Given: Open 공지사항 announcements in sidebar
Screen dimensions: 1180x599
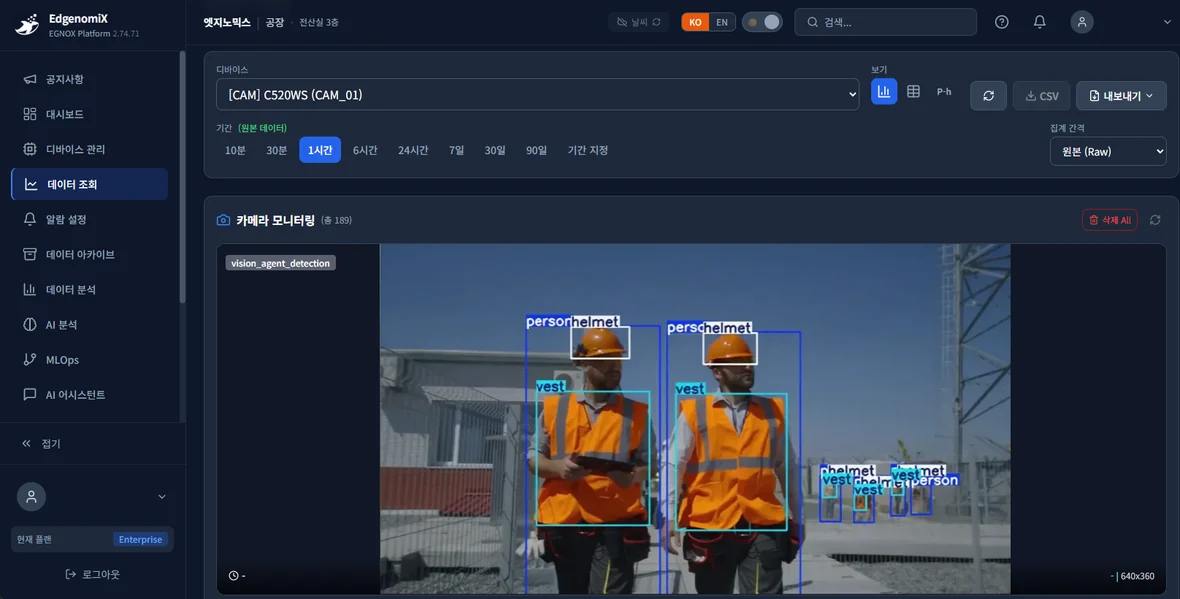Looking at the screenshot, I should click(90, 79).
